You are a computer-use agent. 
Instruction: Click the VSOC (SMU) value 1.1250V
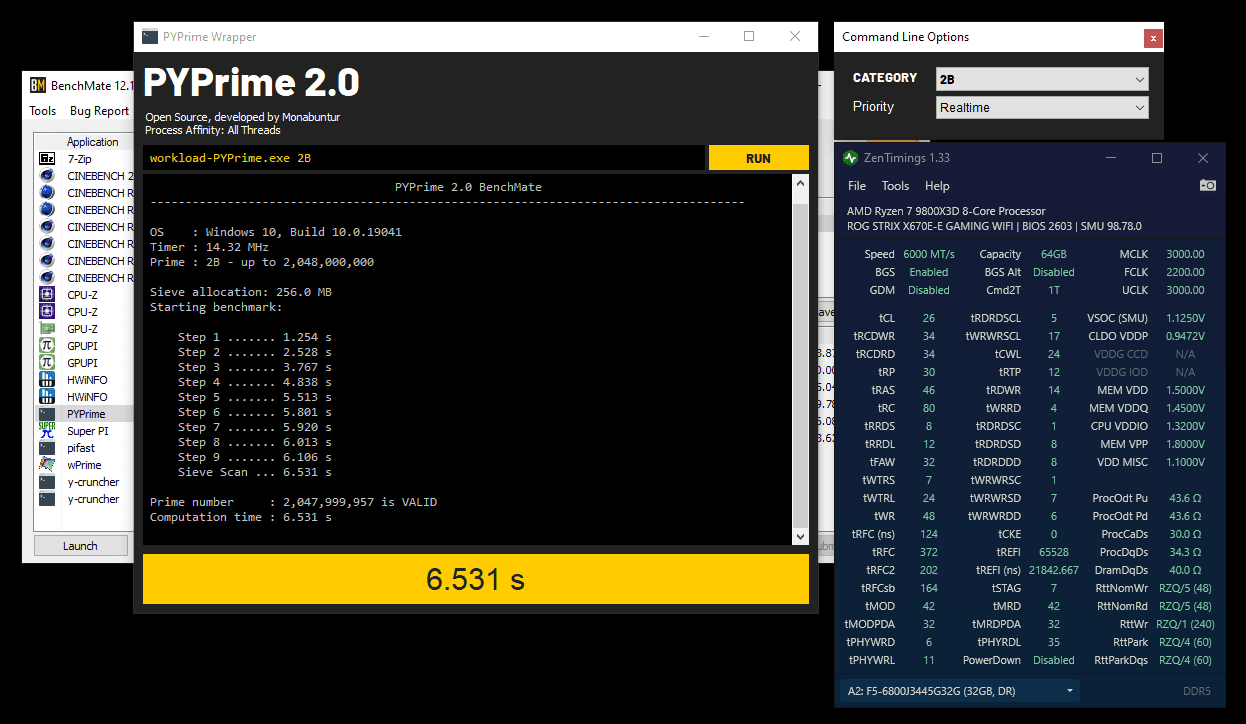click(x=1185, y=318)
